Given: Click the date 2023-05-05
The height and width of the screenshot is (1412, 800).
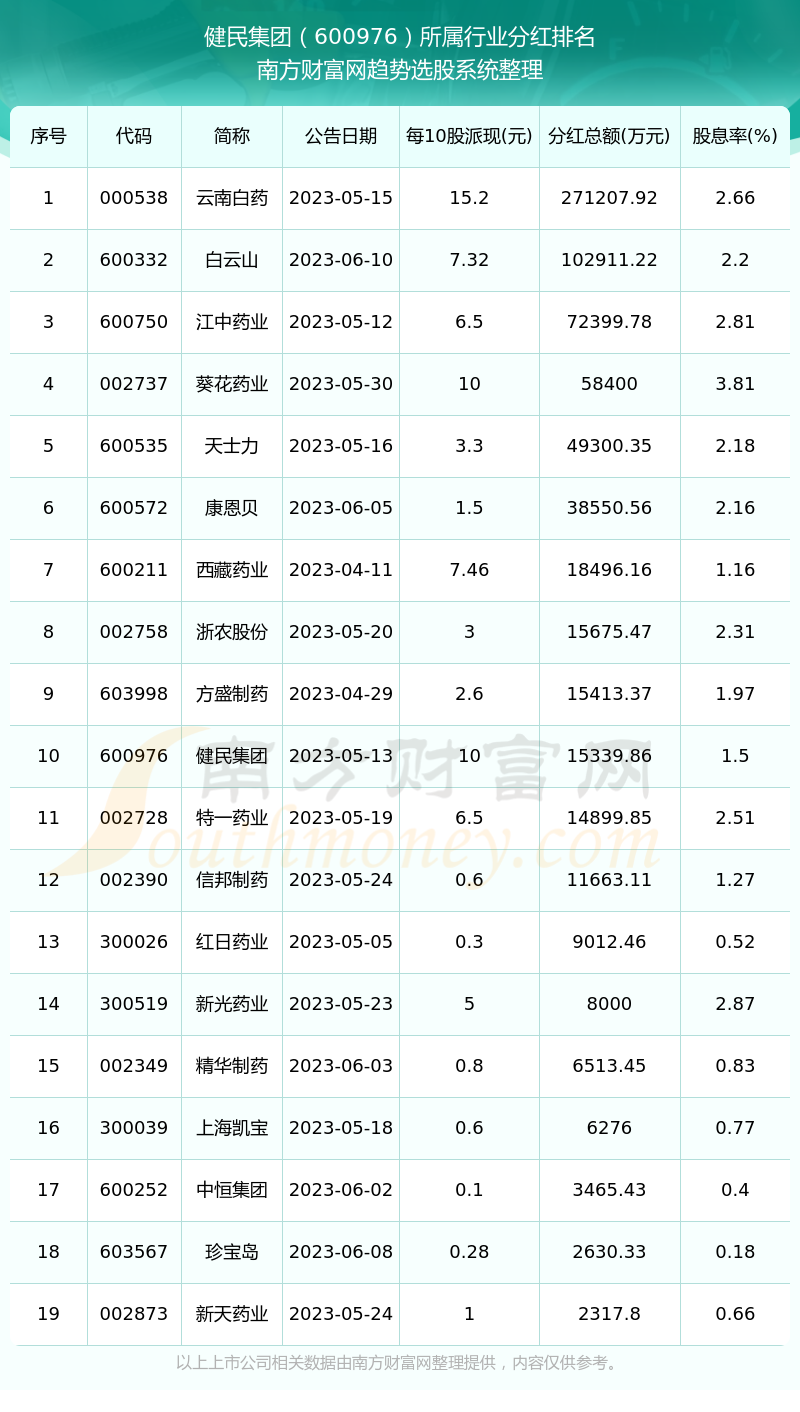Looking at the screenshot, I should [341, 942].
